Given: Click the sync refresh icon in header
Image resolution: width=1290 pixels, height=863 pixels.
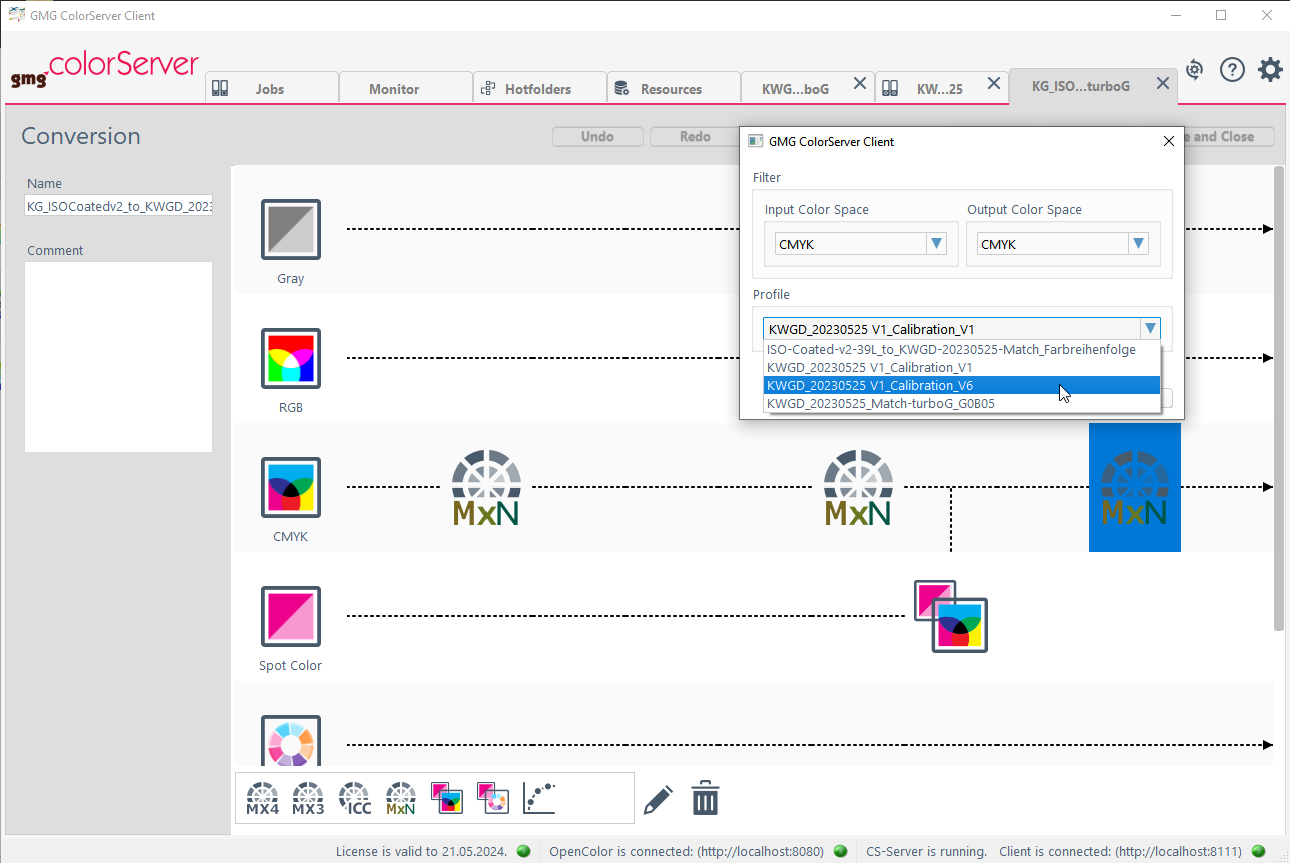Looking at the screenshot, I should (1194, 69).
